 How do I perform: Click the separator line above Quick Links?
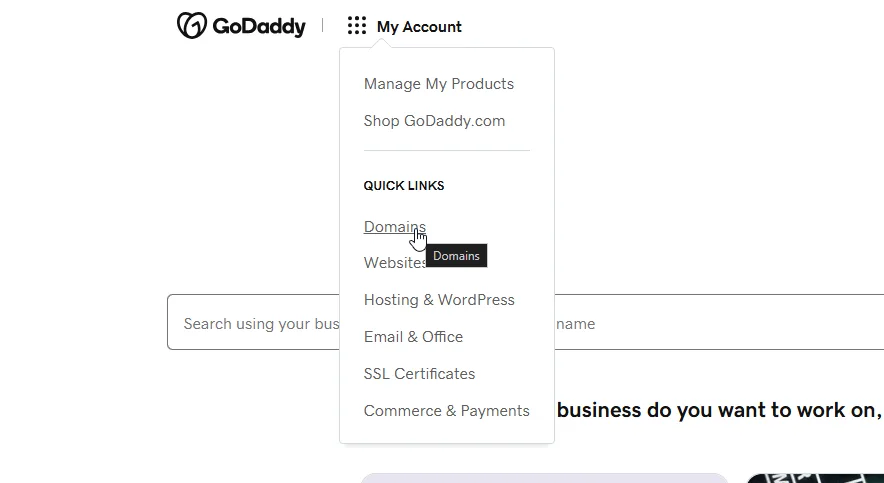[x=446, y=151]
